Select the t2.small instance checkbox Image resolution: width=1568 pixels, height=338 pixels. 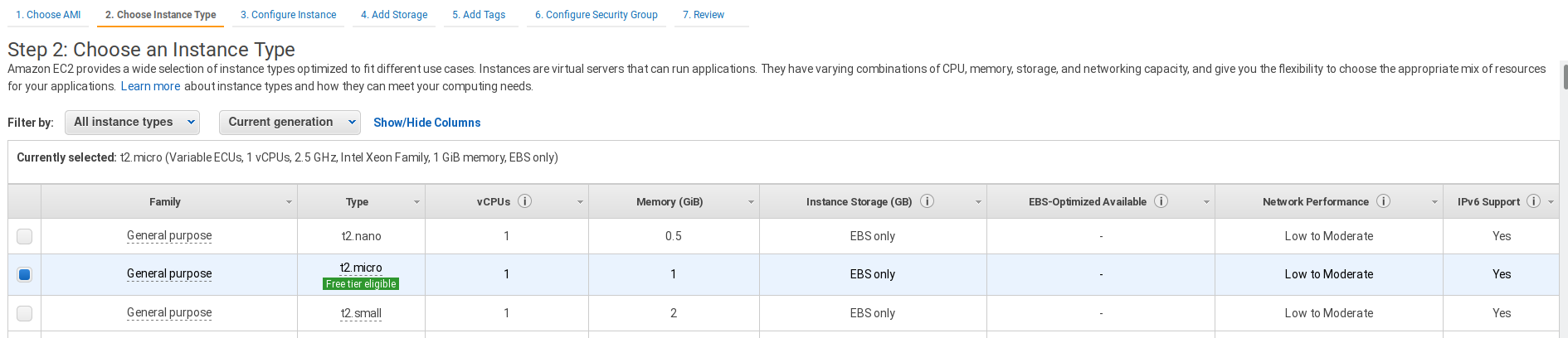click(x=25, y=313)
